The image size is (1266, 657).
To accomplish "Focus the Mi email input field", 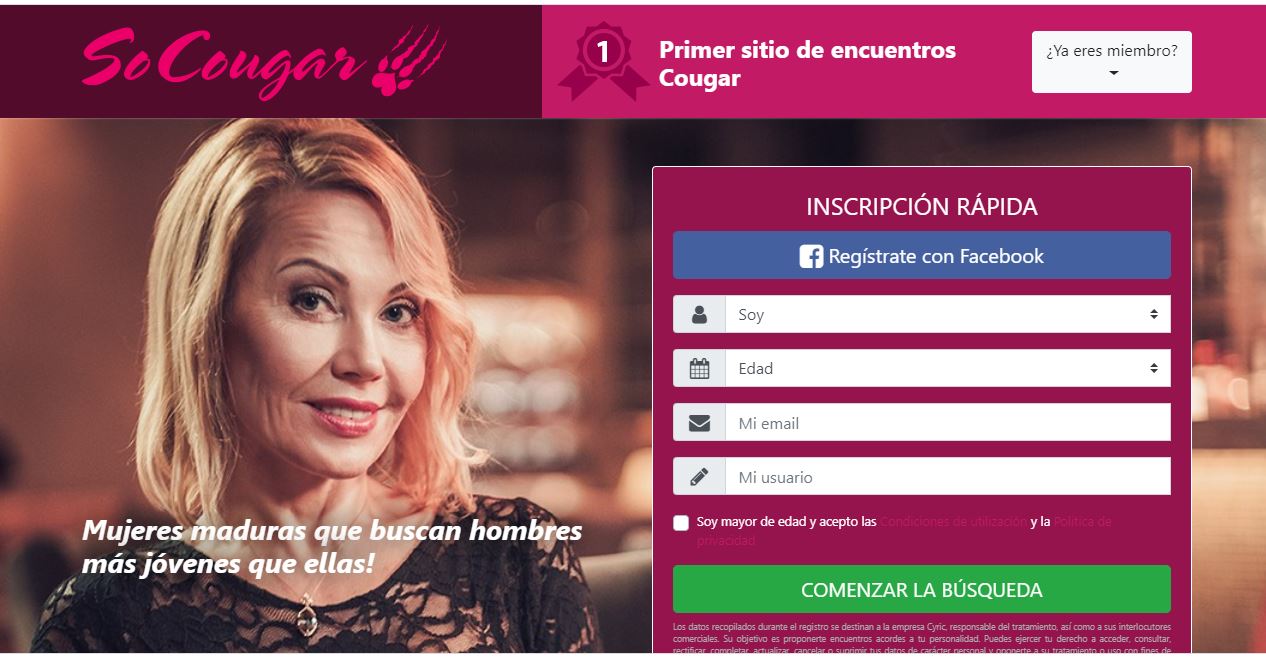I will [x=948, y=423].
